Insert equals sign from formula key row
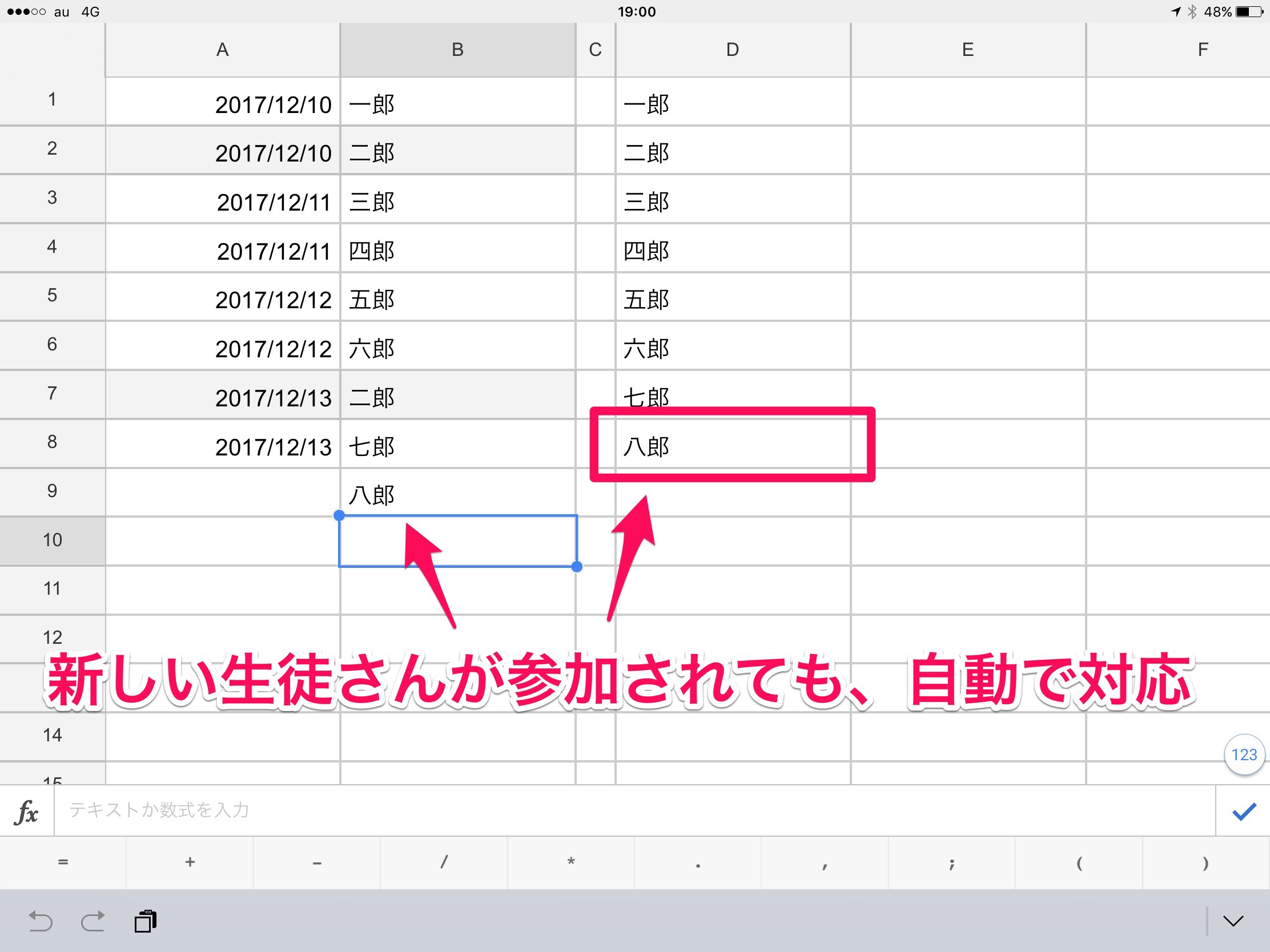This screenshot has height=952, width=1270. click(x=63, y=862)
